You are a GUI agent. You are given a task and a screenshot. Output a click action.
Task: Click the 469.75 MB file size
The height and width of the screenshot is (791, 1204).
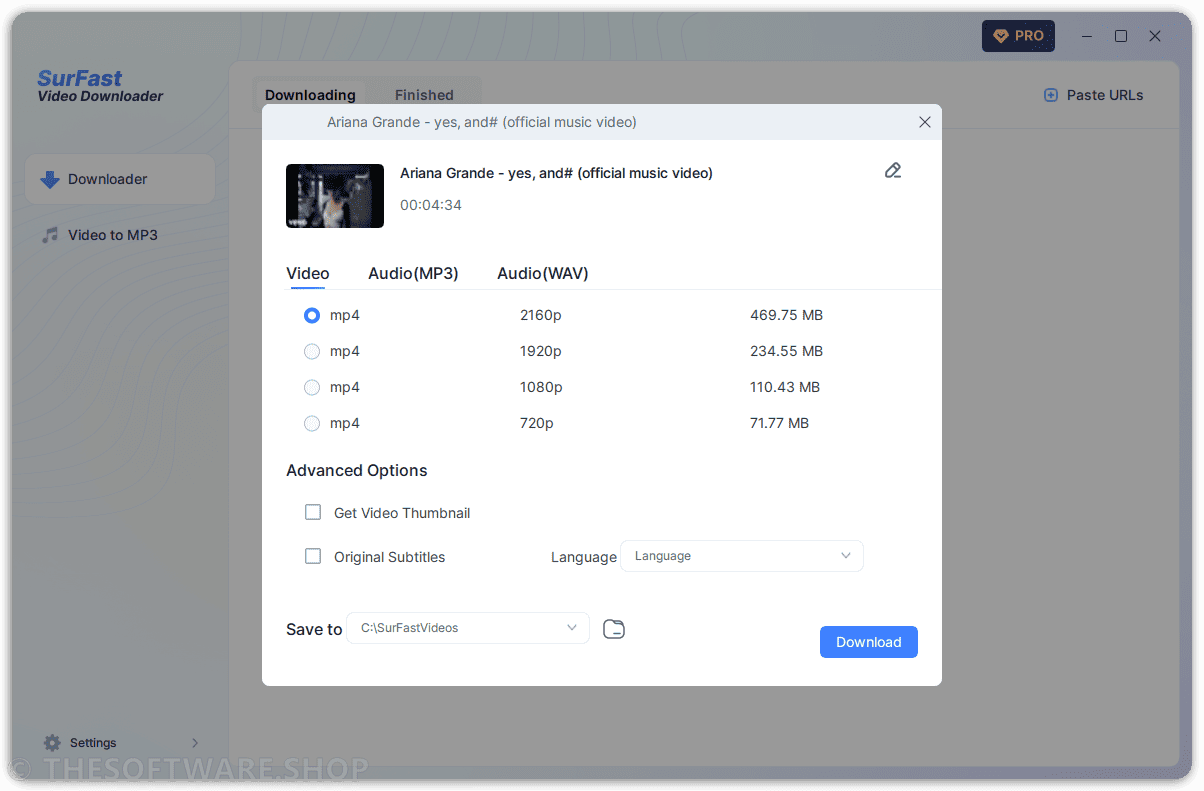786,315
